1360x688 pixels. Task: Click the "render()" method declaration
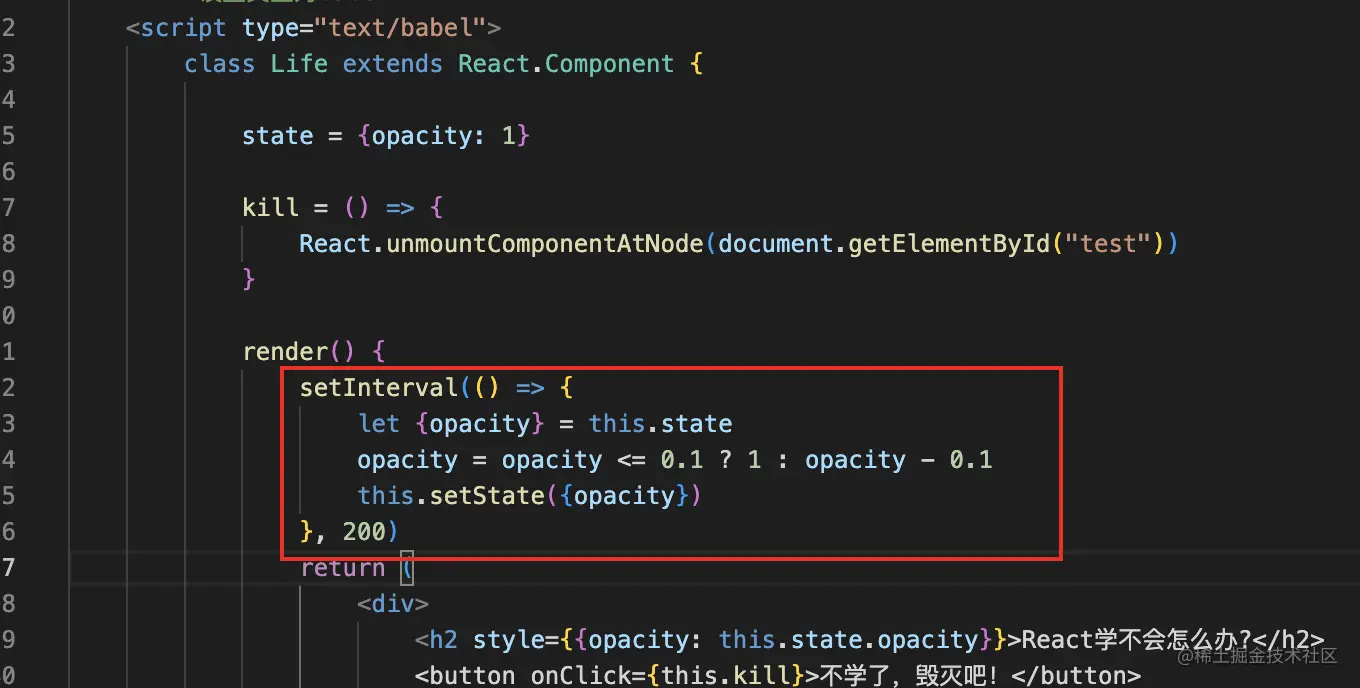pyautogui.click(x=299, y=351)
